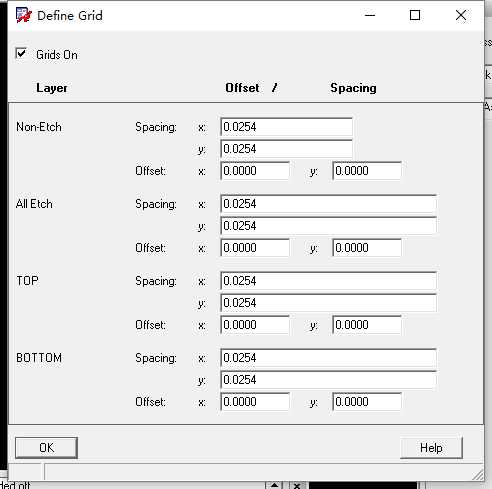This screenshot has width=492, height=489.
Task: Click Non-Etch Spacing x field
Action: click(286, 127)
